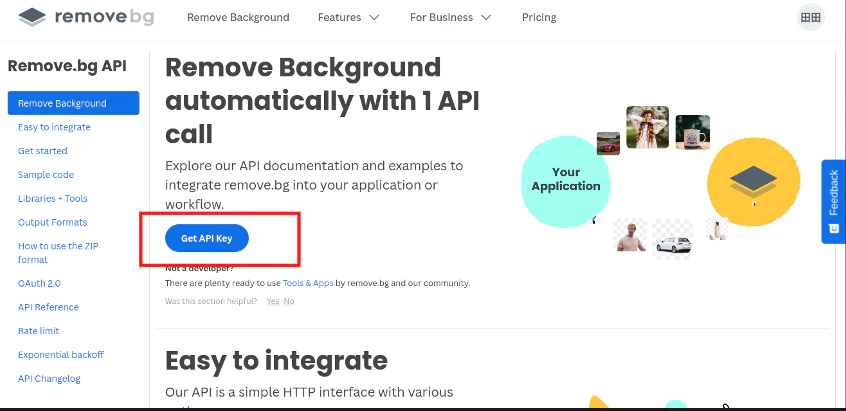Go to OAuth 2.0 section

point(39,283)
